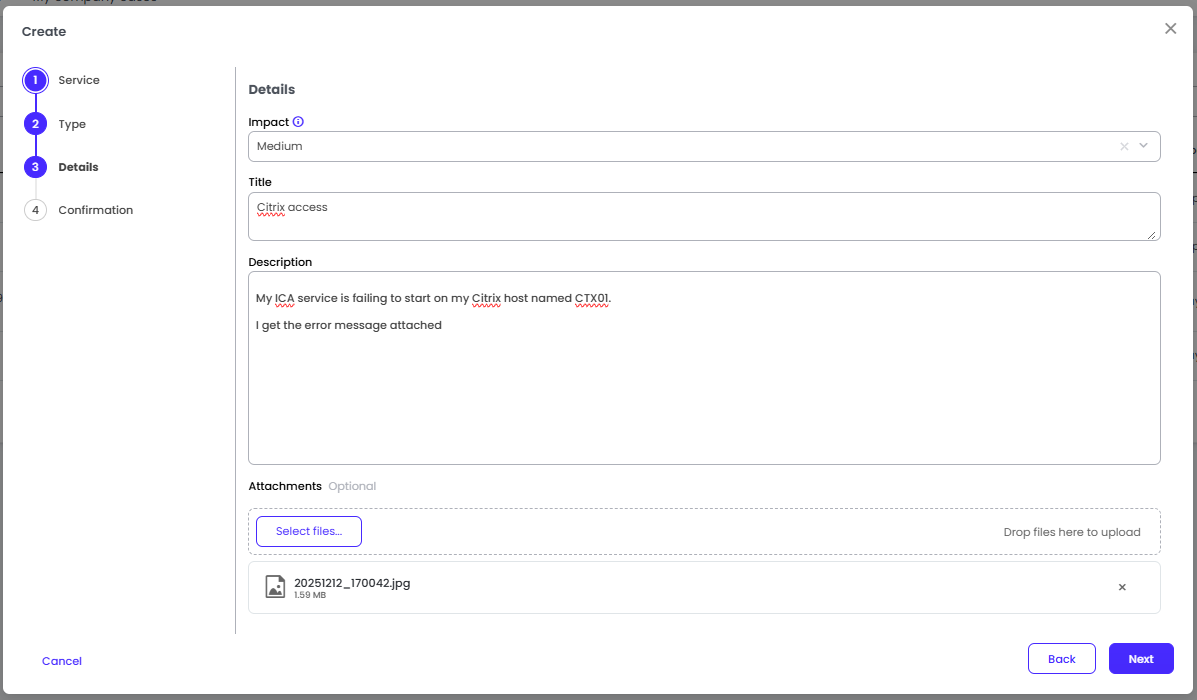Click the Select files... button

pos(309,531)
